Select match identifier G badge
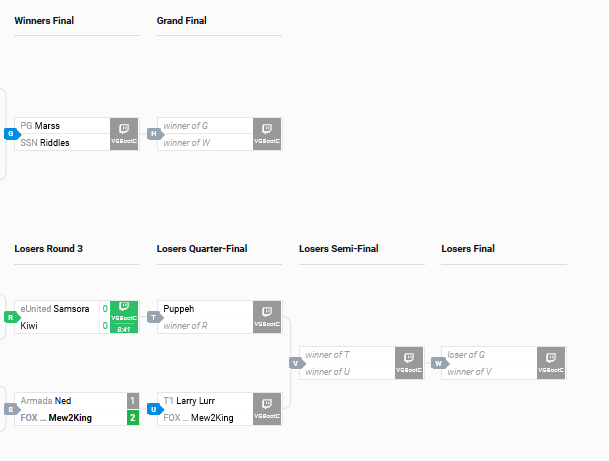 [x=12, y=134]
